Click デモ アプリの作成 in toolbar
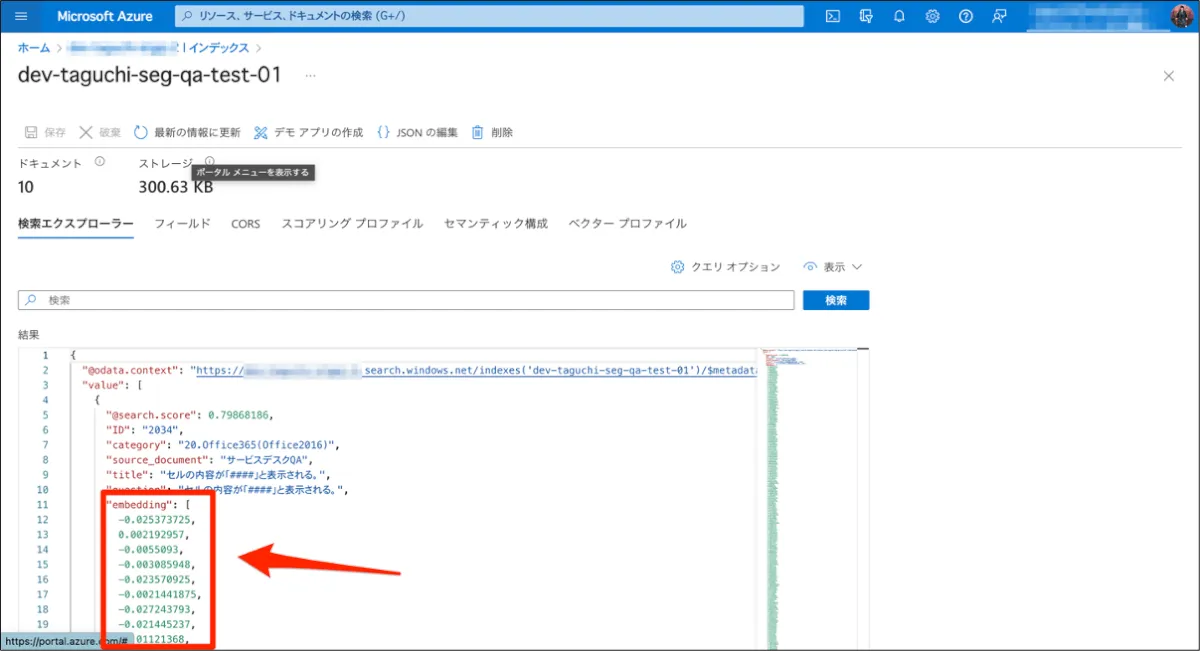 point(308,132)
